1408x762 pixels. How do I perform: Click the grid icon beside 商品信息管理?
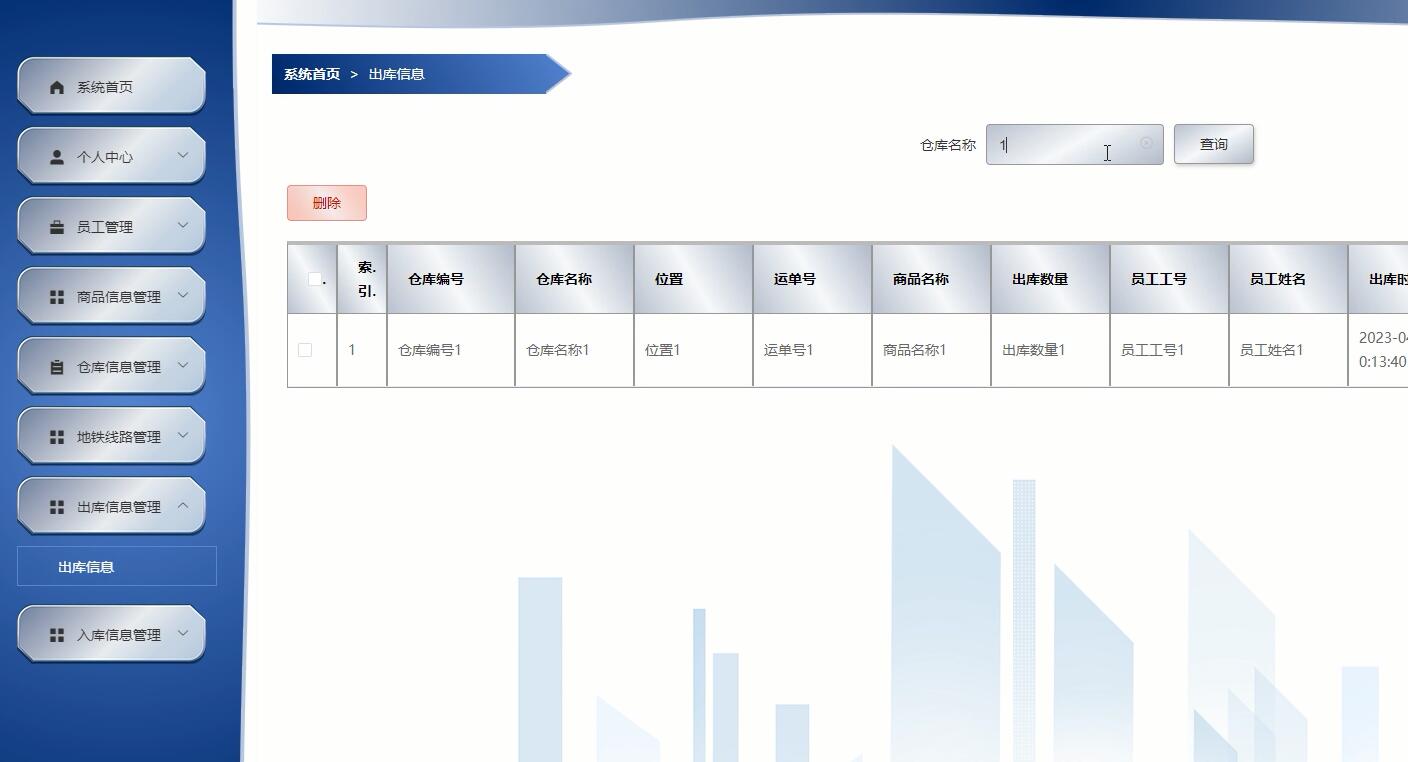pyautogui.click(x=56, y=296)
